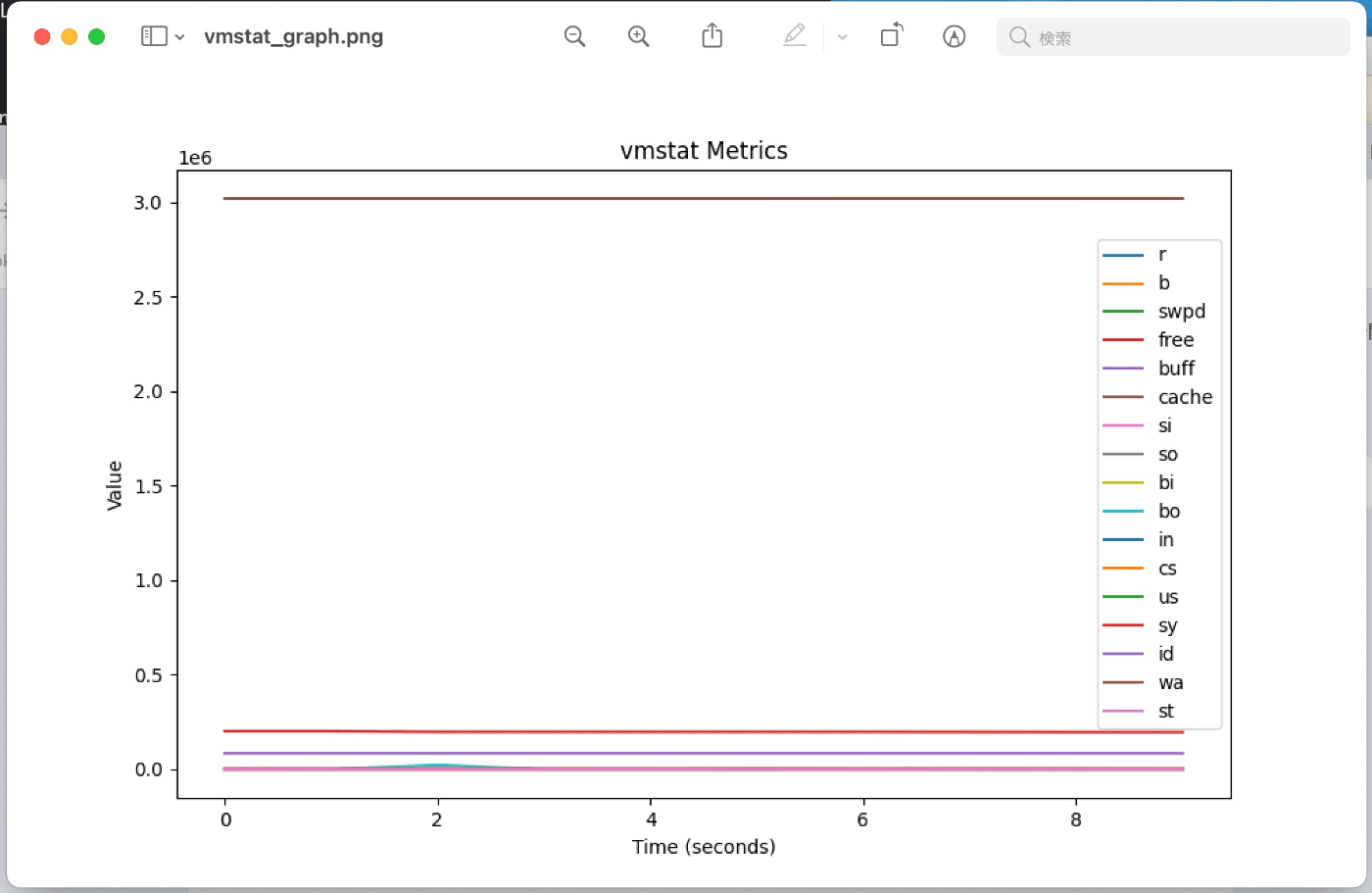Expand sidebar view options chevron
The height and width of the screenshot is (893, 1372).
click(179, 37)
